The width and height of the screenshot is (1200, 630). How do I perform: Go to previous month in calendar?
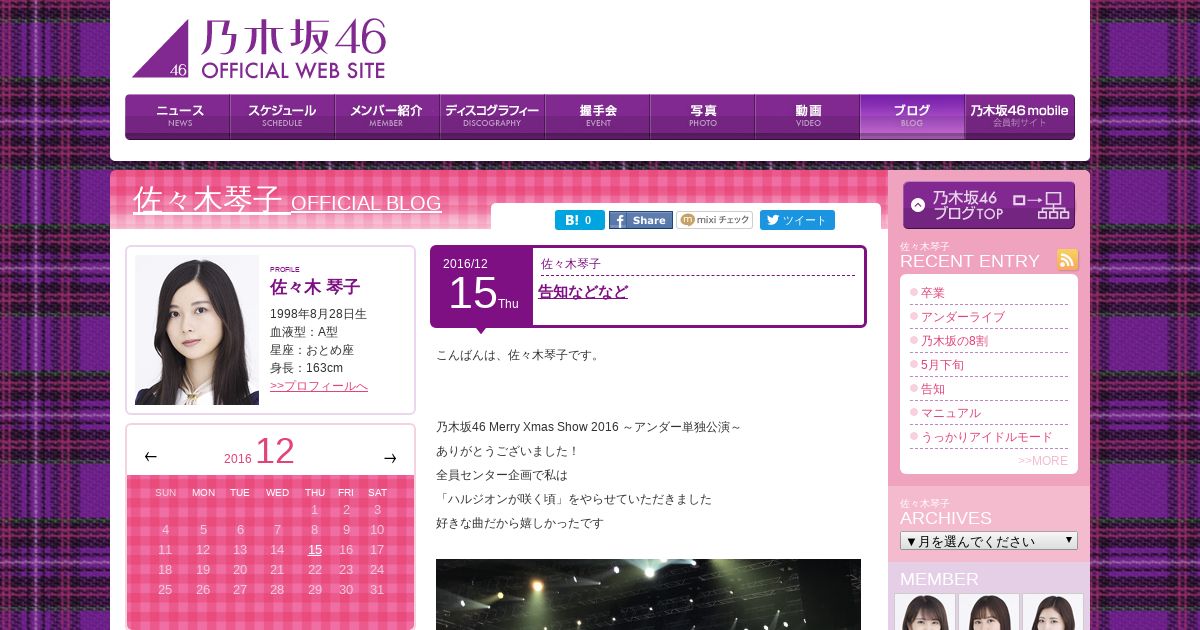[x=150, y=457]
